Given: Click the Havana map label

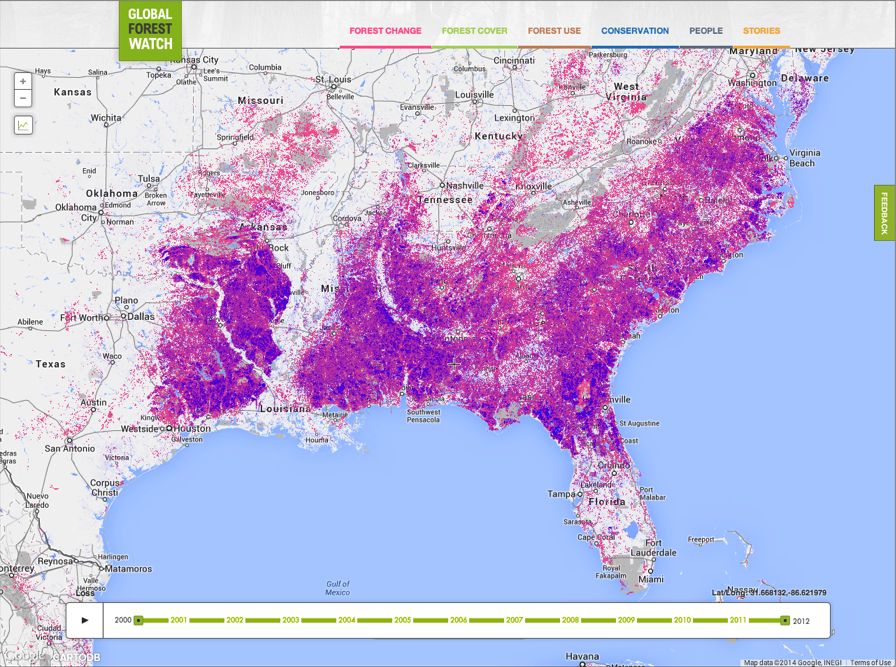Looking at the screenshot, I should (582, 656).
